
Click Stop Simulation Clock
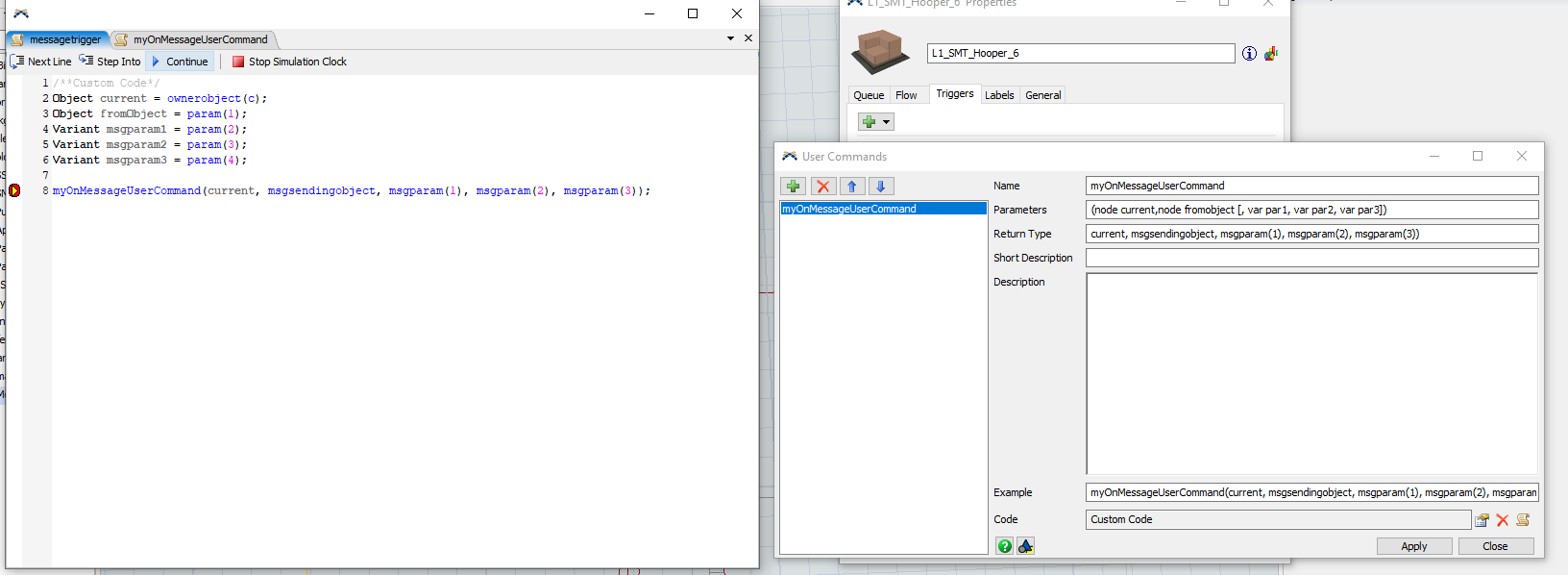coord(289,62)
